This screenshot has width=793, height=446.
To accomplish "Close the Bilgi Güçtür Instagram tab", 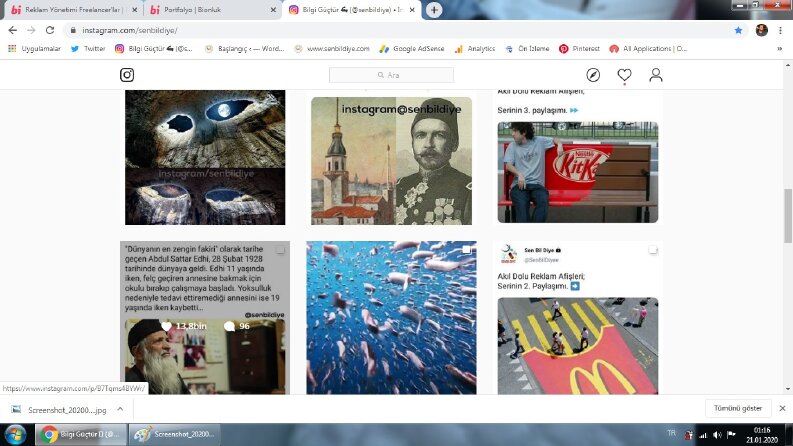I will point(412,10).
